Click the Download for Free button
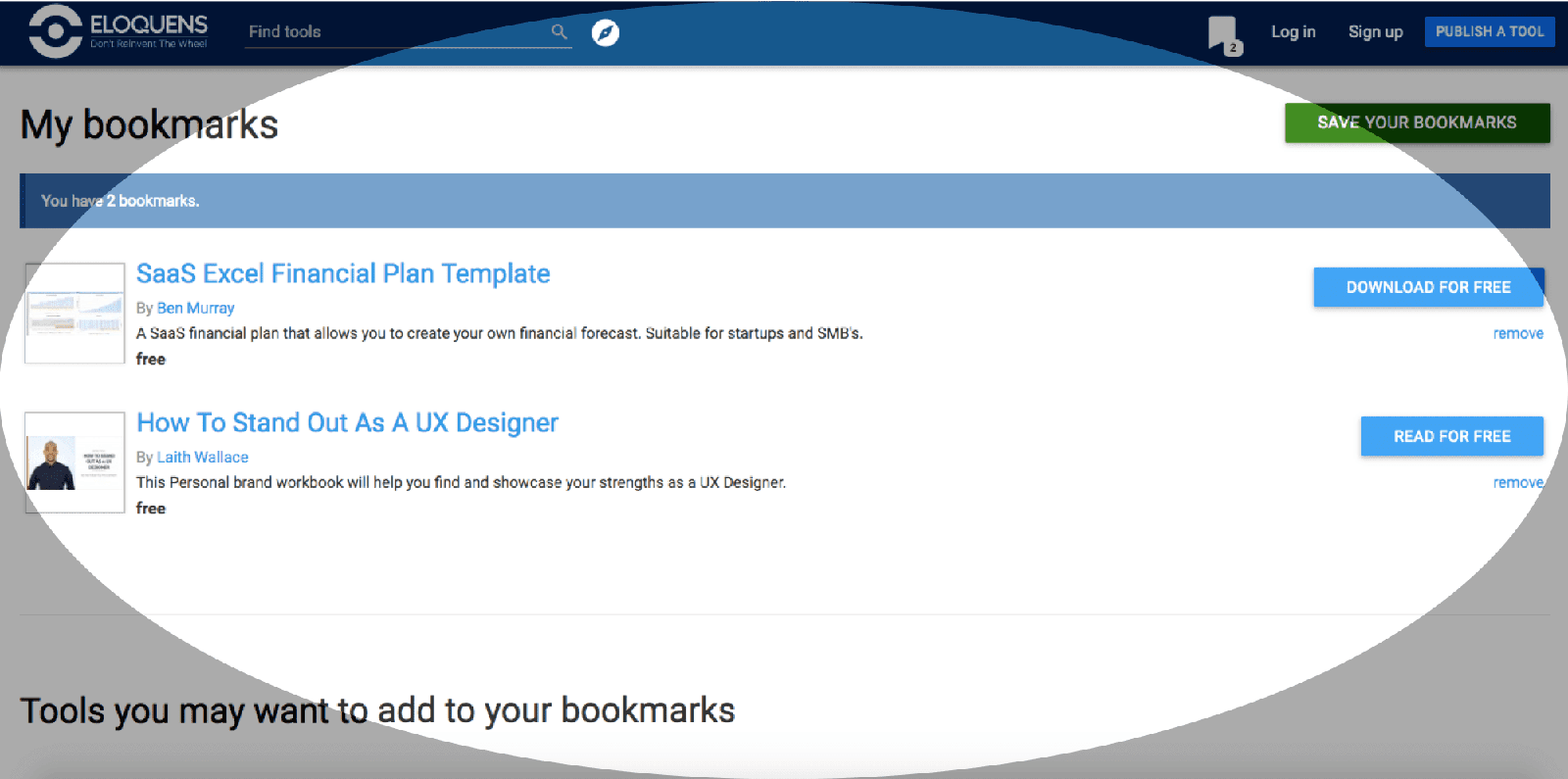The height and width of the screenshot is (779, 1568). point(1428,287)
